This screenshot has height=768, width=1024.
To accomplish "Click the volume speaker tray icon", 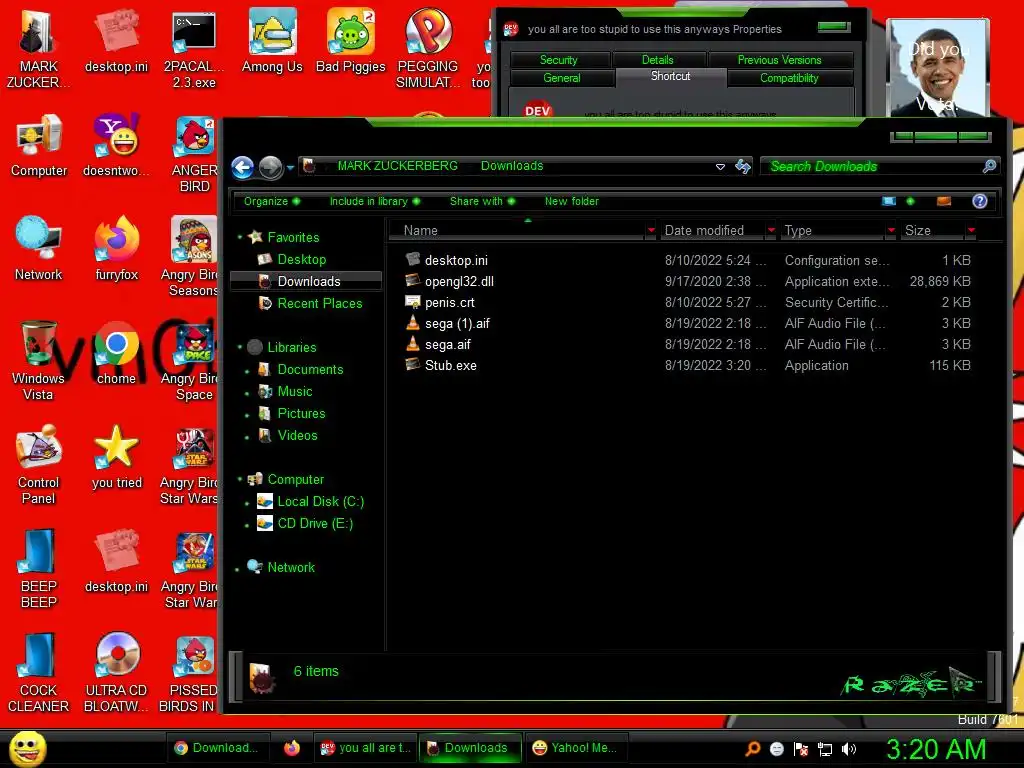I will [x=848, y=749].
